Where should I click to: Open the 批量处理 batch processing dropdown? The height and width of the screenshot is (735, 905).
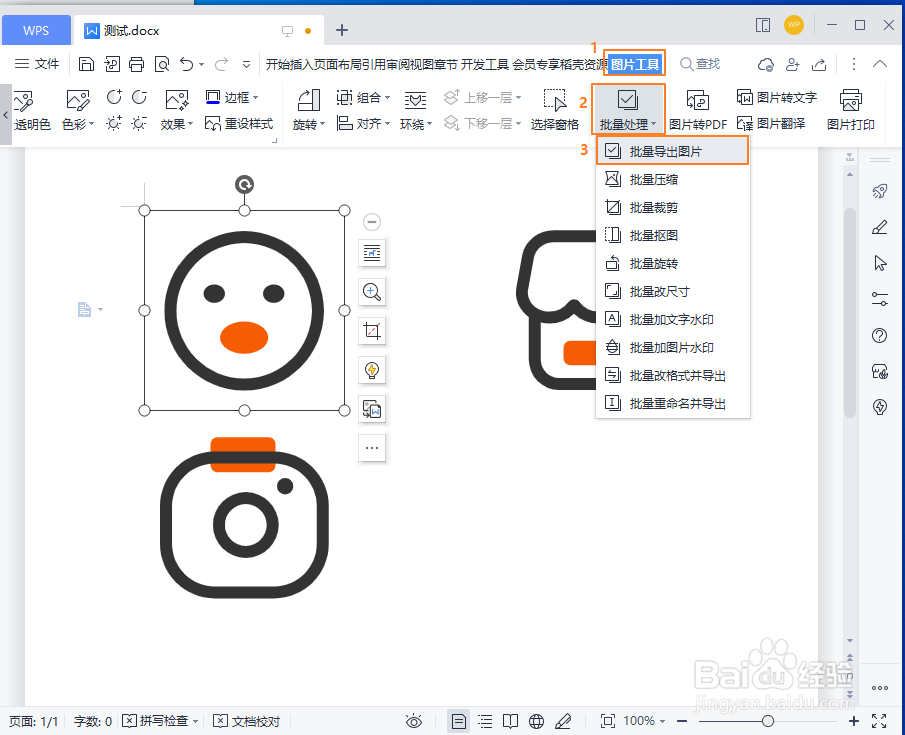628,110
